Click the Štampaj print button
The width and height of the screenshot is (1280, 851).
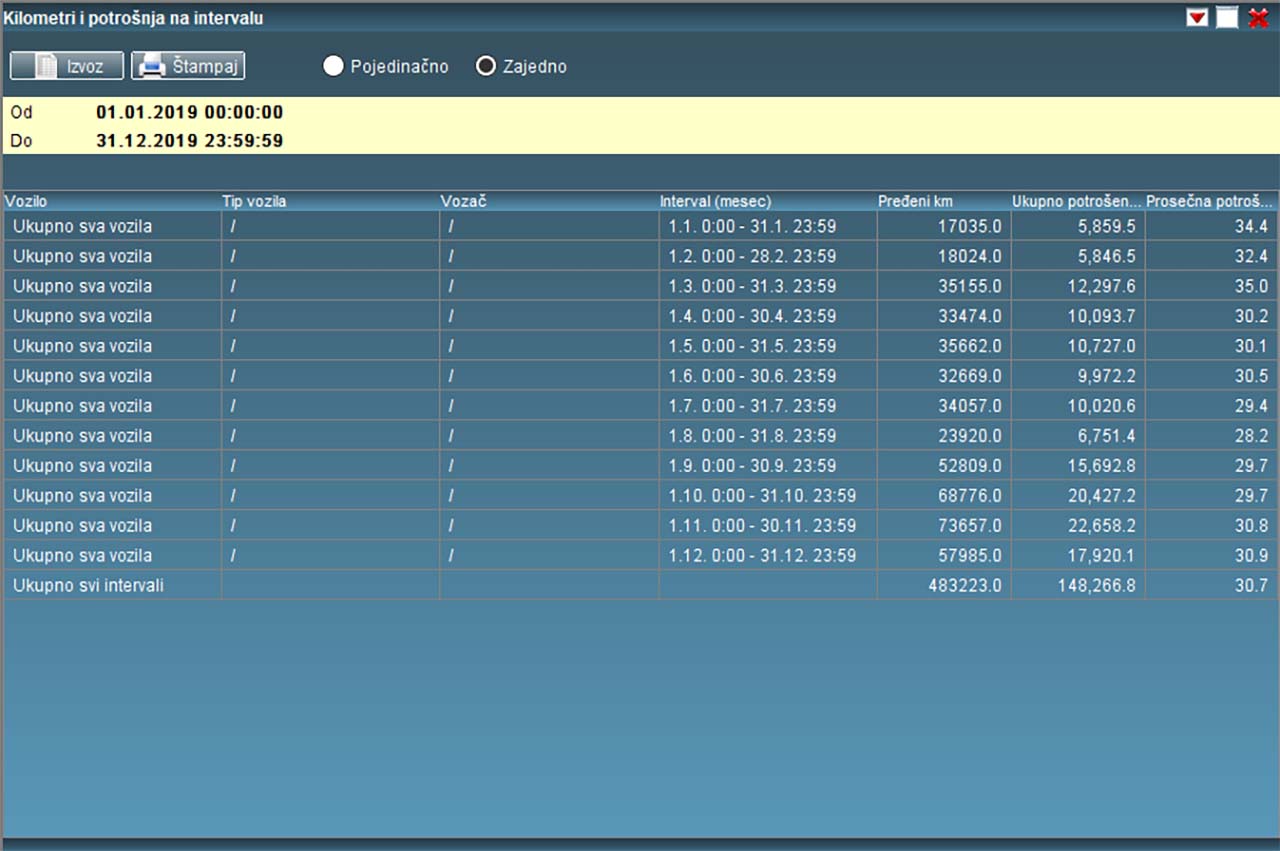coord(188,66)
